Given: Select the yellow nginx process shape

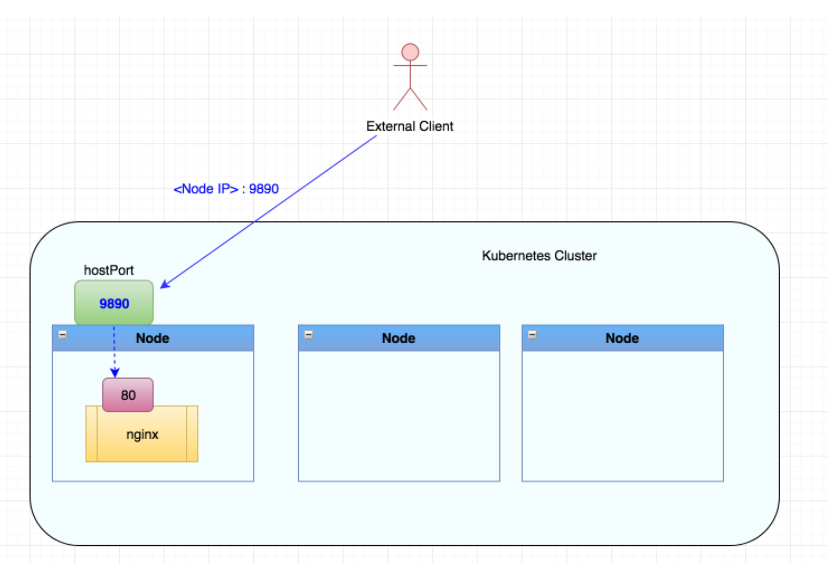Looking at the screenshot, I should [x=142, y=434].
